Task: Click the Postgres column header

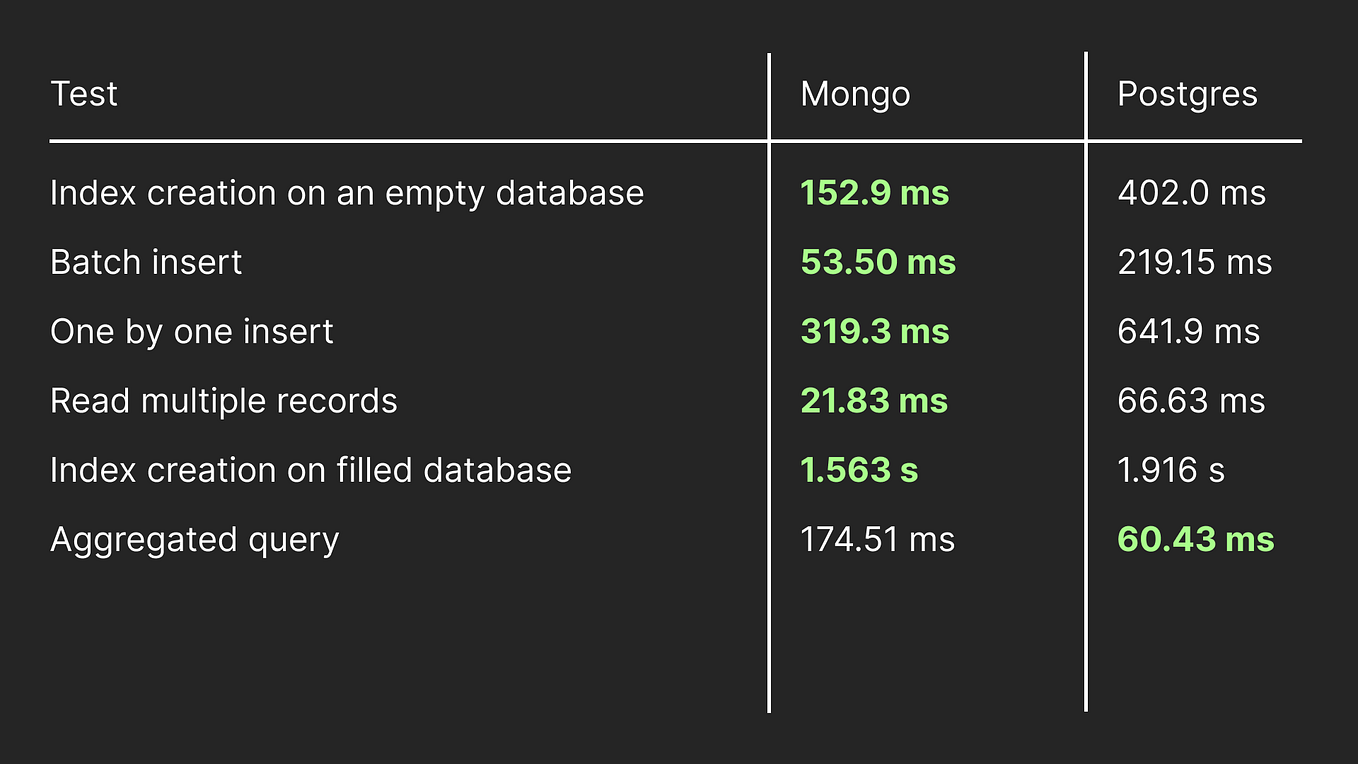Action: [x=1187, y=94]
